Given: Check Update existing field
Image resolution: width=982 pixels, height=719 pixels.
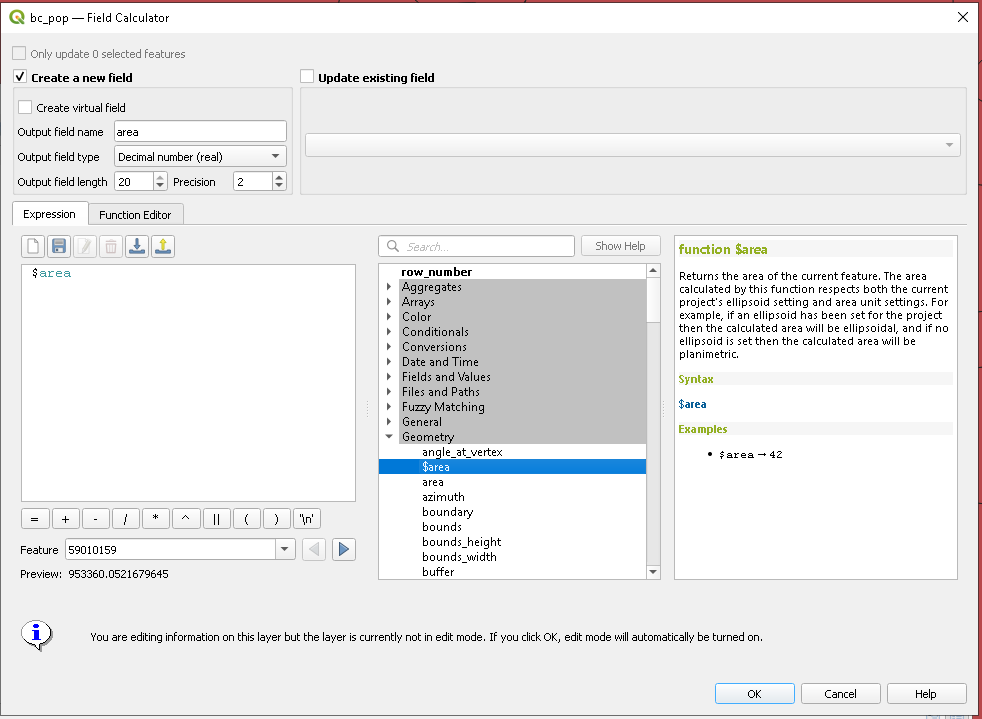Looking at the screenshot, I should click(307, 77).
